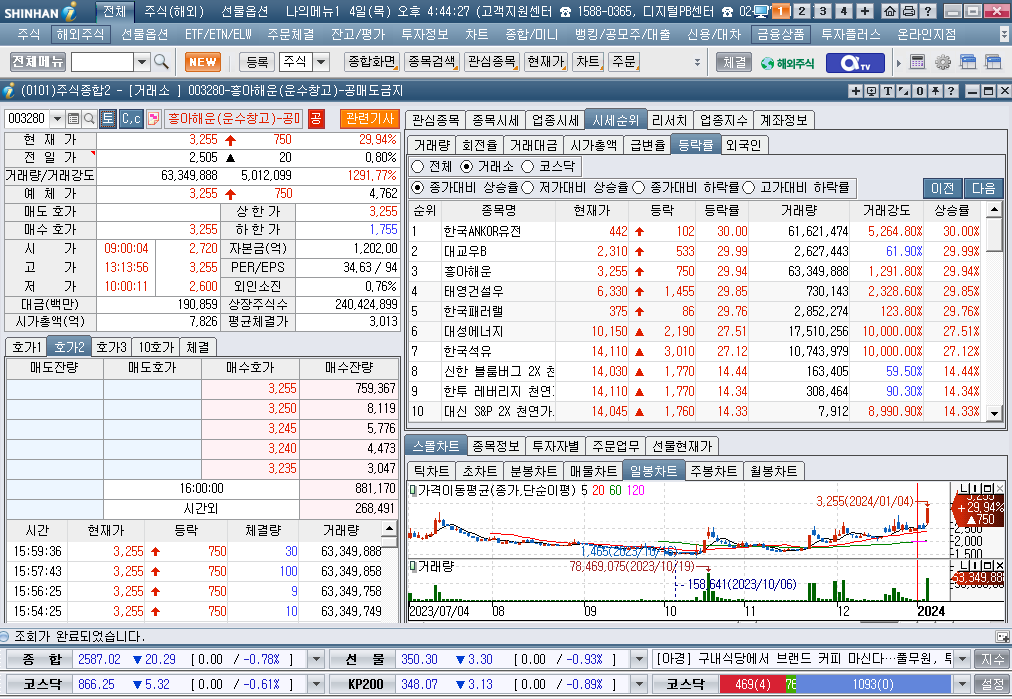
Task: Switch to the 투자자별 tab
Action: point(556,446)
